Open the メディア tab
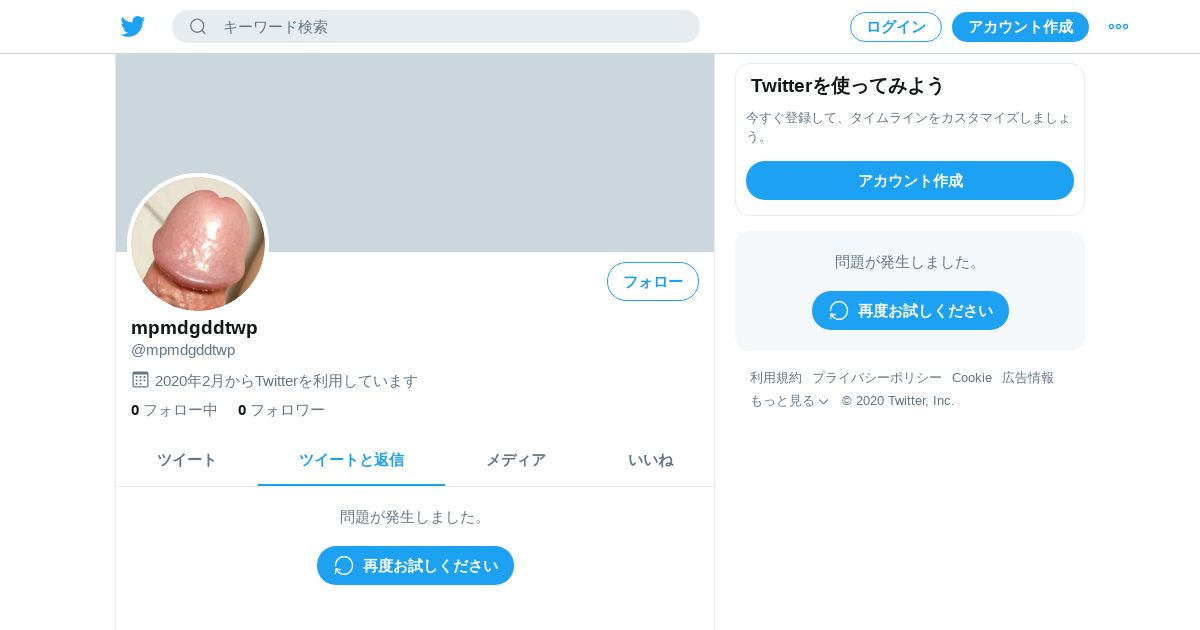Screen dimensions: 1200x630 (x=516, y=460)
